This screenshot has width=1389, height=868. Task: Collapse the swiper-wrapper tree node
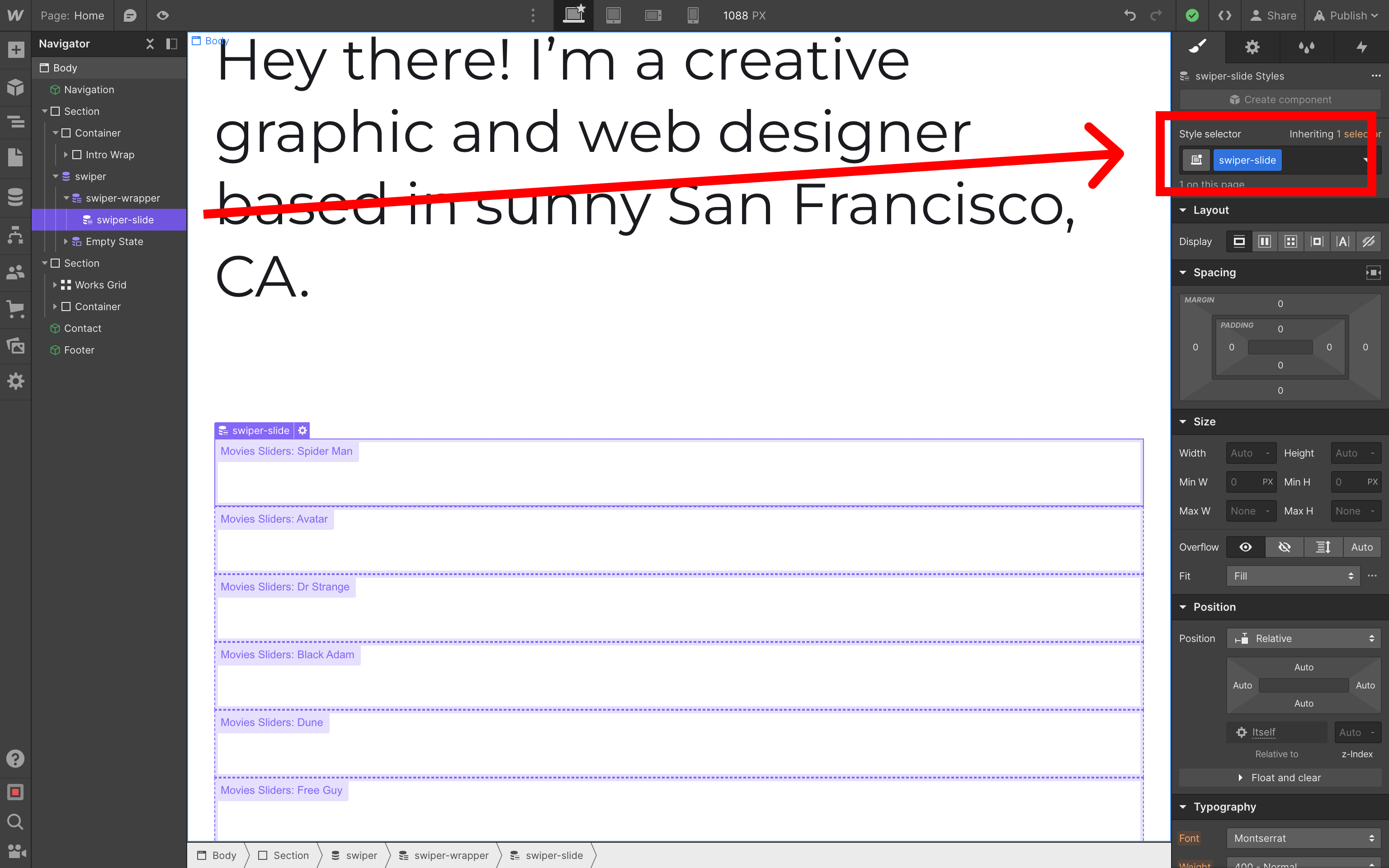[66, 198]
